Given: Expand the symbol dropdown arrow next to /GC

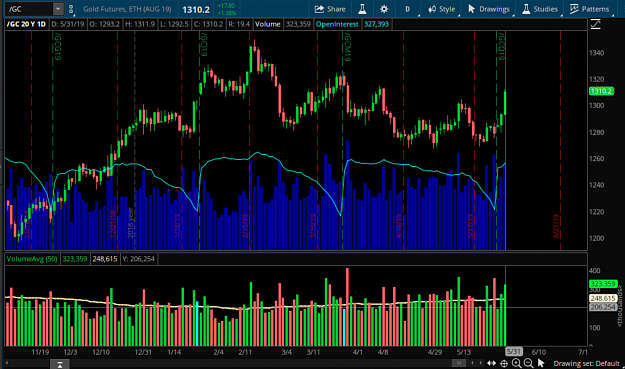Looking at the screenshot, I should pos(58,9).
